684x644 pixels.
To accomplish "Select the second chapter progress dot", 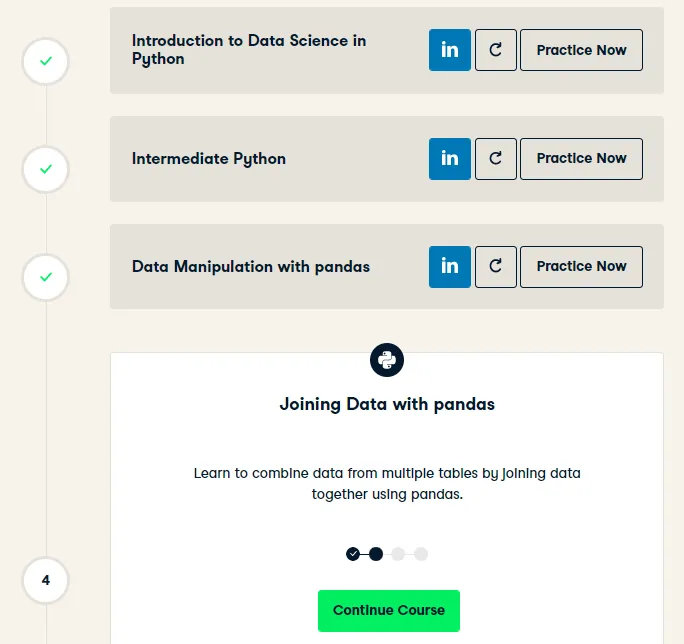I will (x=376, y=554).
